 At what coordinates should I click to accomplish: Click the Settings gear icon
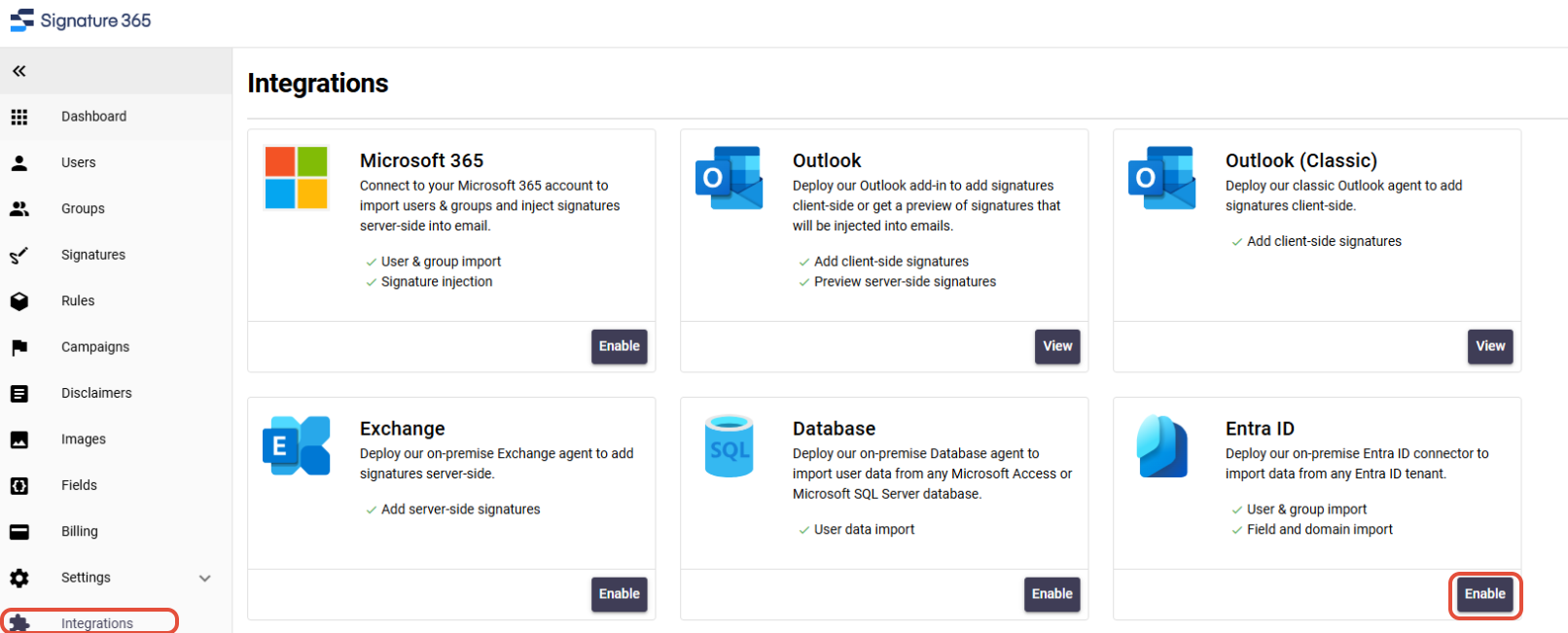19,578
